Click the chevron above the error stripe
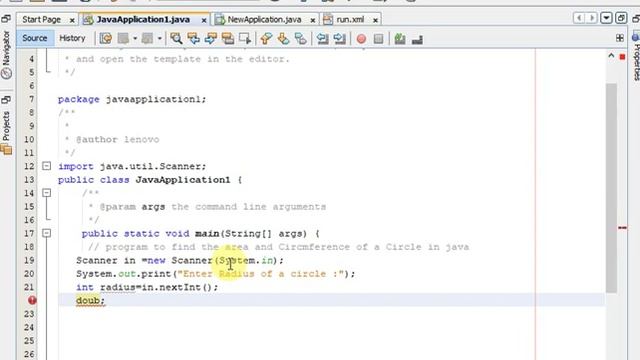This screenshot has width=640, height=360. tap(611, 56)
